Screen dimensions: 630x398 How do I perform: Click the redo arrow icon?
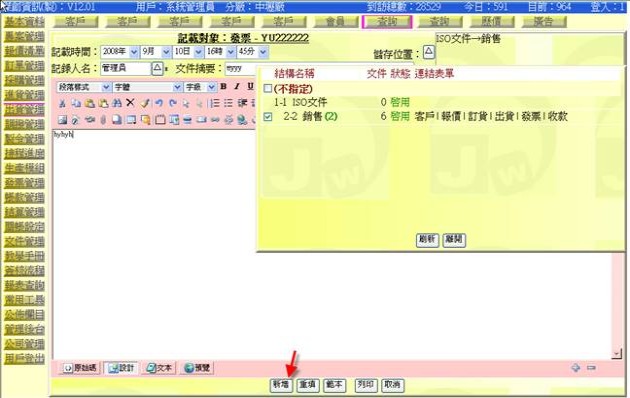pyautogui.click(x=173, y=103)
